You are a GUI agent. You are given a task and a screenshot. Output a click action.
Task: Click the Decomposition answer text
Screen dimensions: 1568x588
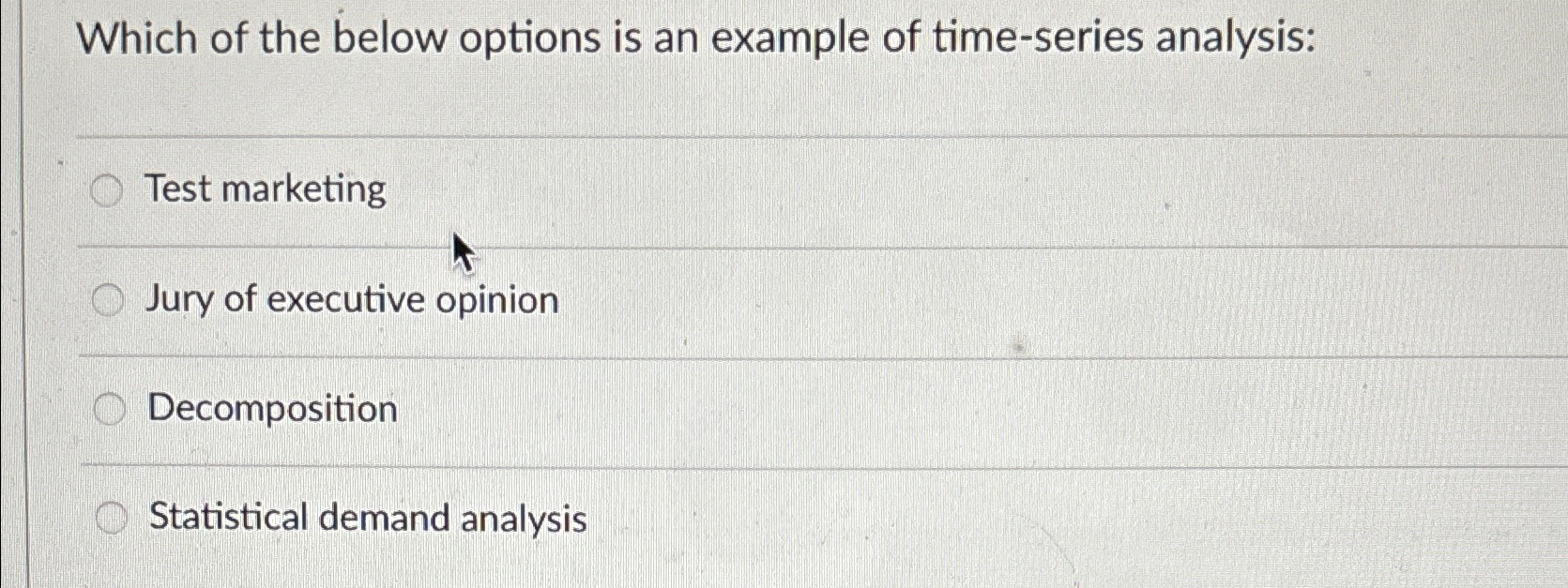[270, 409]
